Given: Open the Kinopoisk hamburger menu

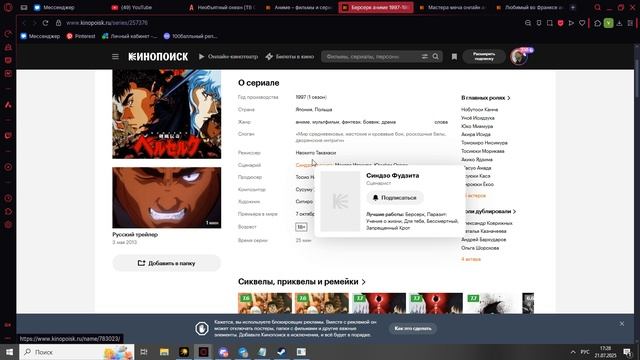Looking at the screenshot, I should pyautogui.click(x=115, y=57).
